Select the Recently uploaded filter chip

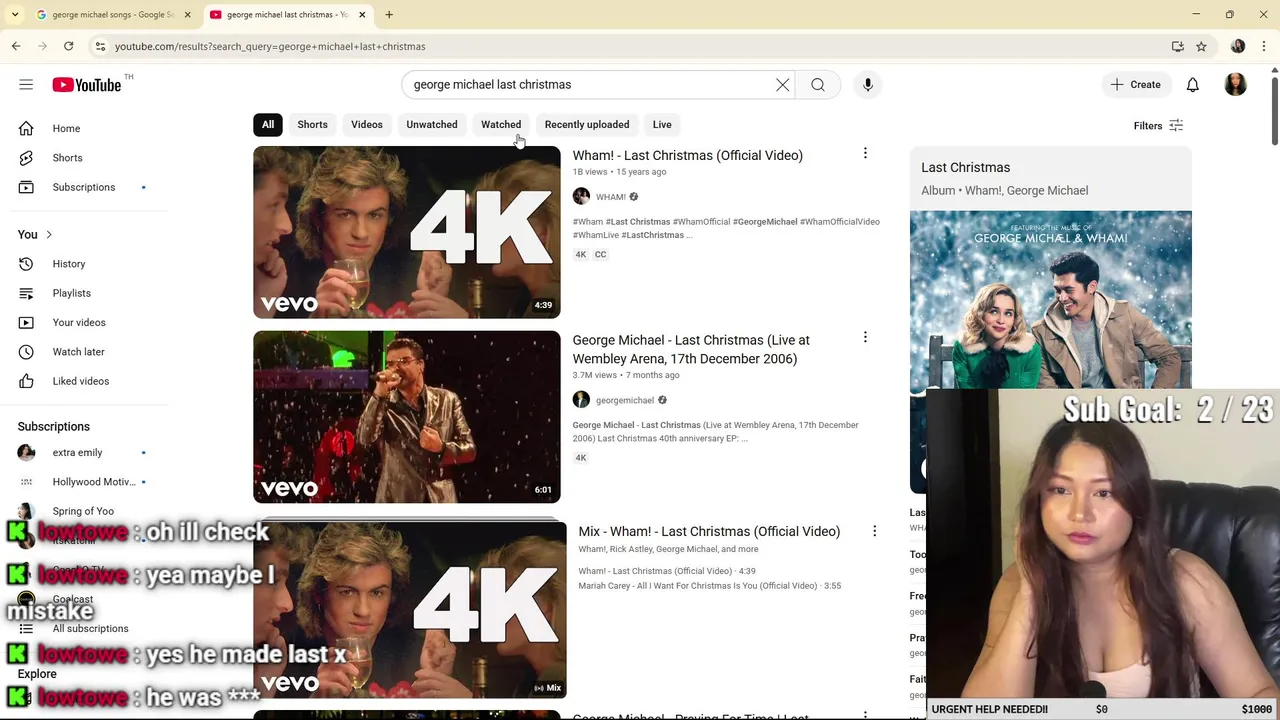[x=587, y=124]
